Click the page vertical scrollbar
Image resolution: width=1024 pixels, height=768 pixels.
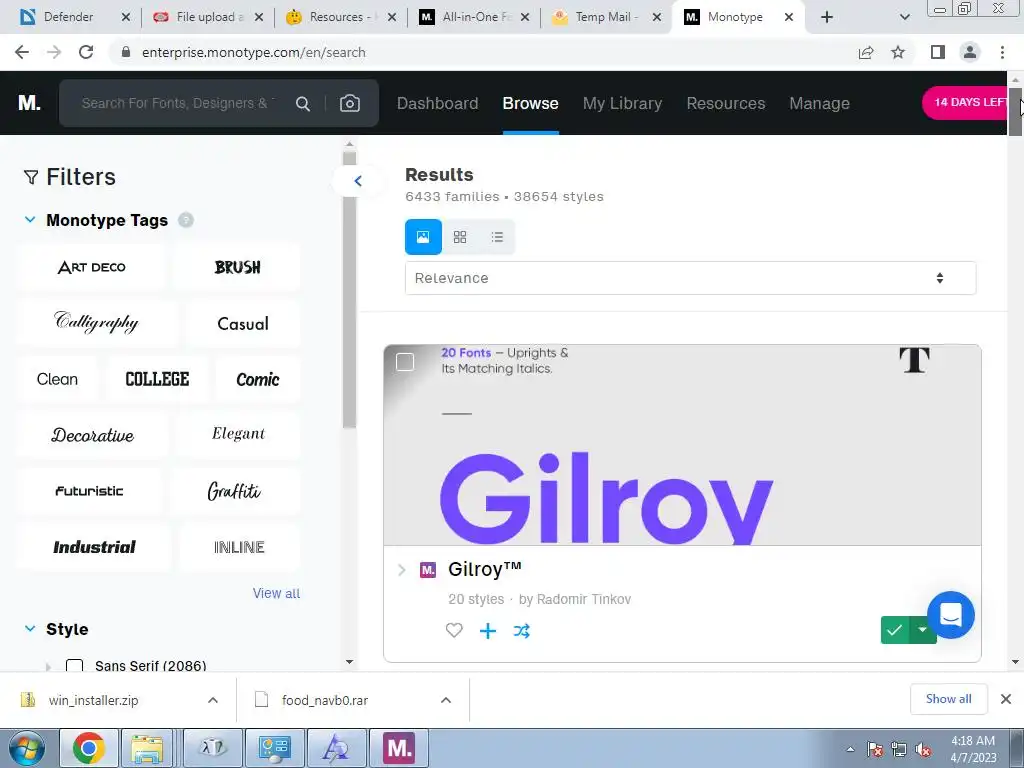click(x=1015, y=111)
